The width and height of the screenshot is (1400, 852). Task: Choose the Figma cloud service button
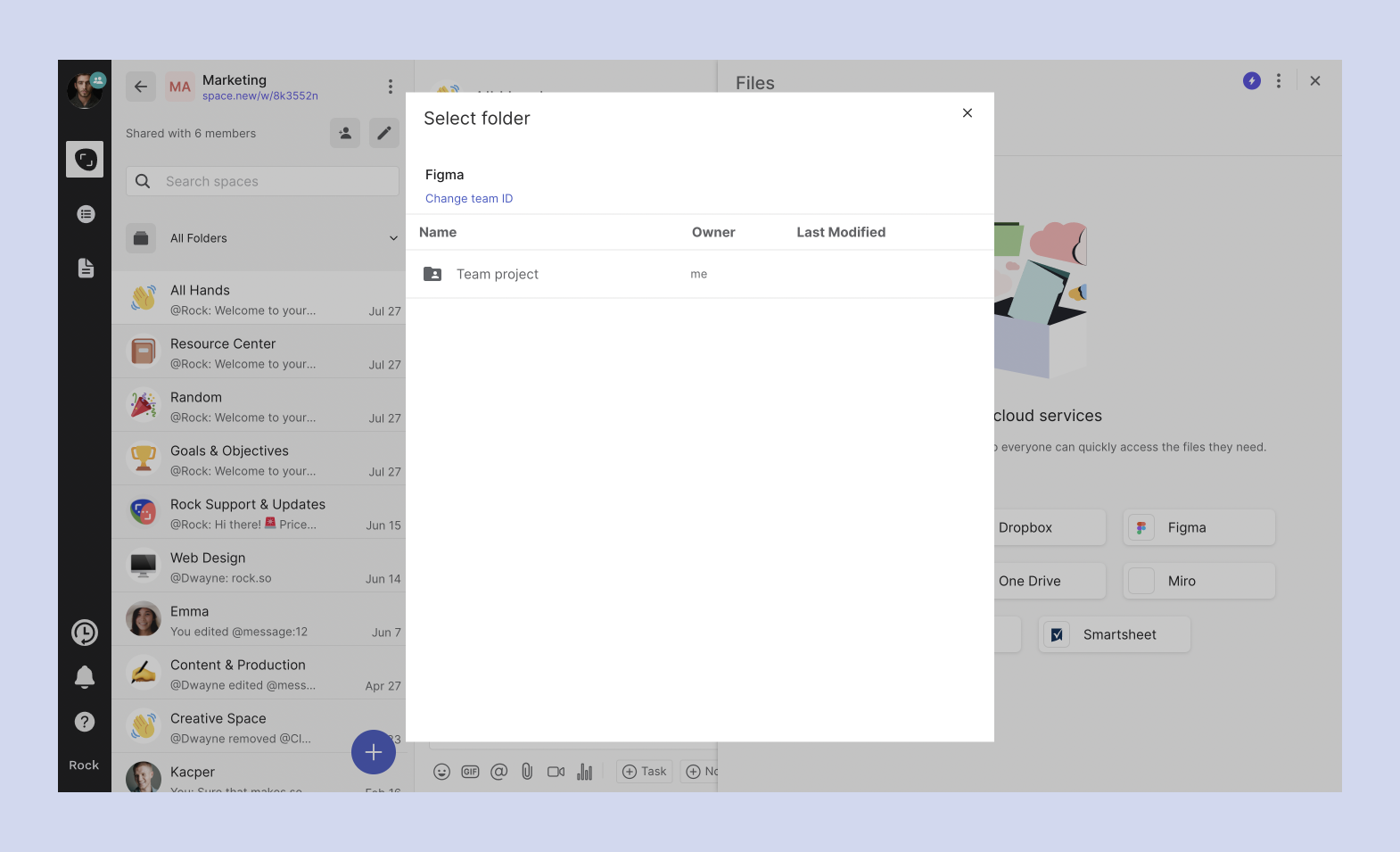[1199, 527]
